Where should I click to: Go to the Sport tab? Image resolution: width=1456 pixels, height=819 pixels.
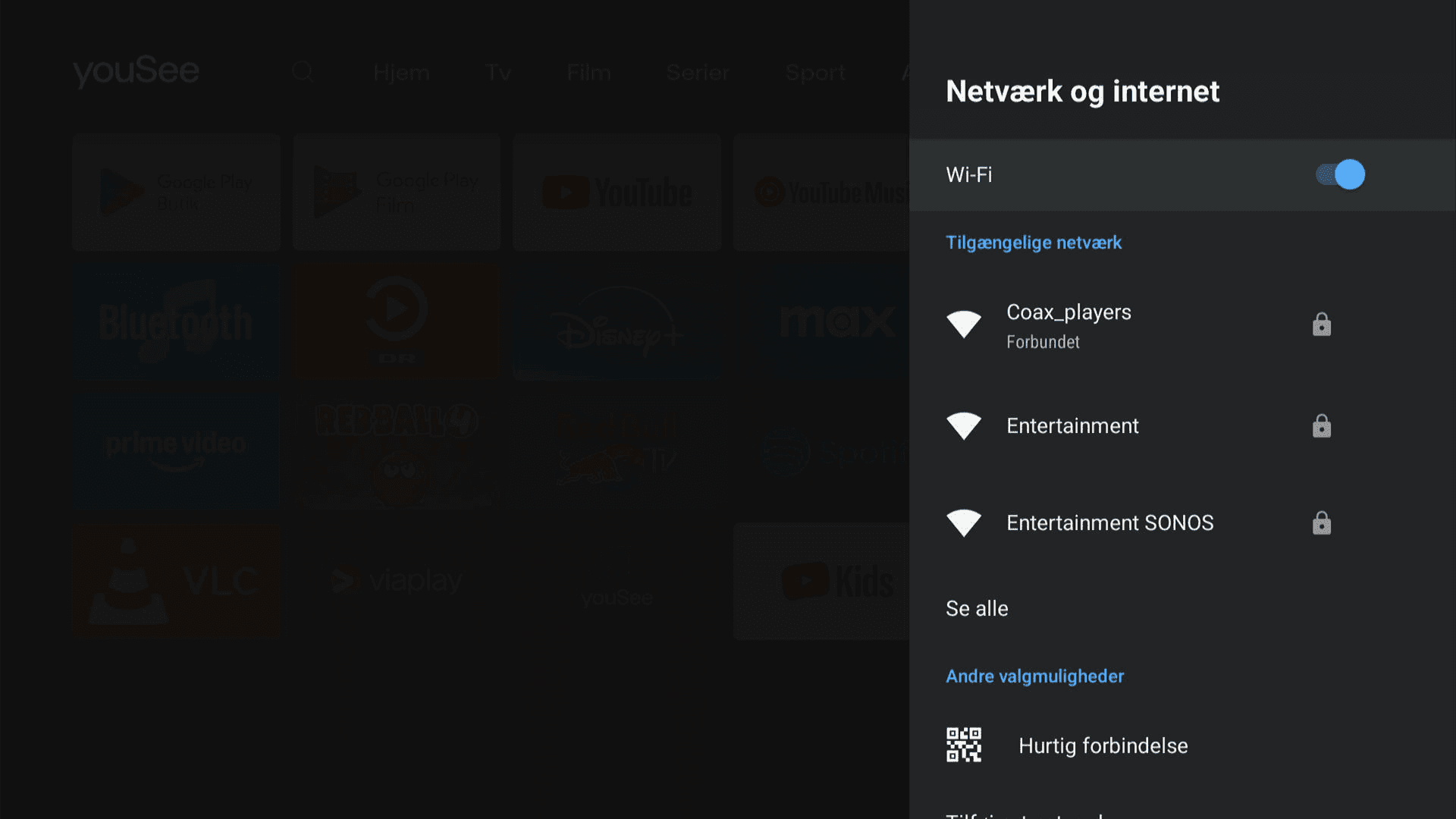point(814,73)
